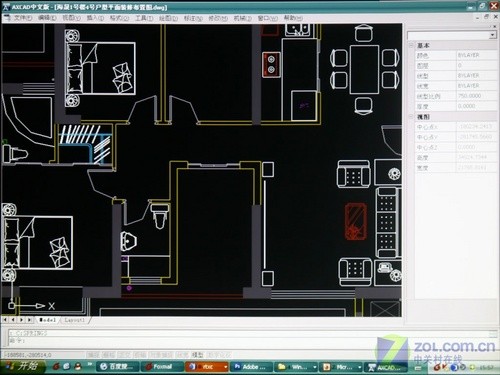Open the object selection dropdown in properties panel
Image resolution: width=500 pixels, height=375 pixels.
492,35
